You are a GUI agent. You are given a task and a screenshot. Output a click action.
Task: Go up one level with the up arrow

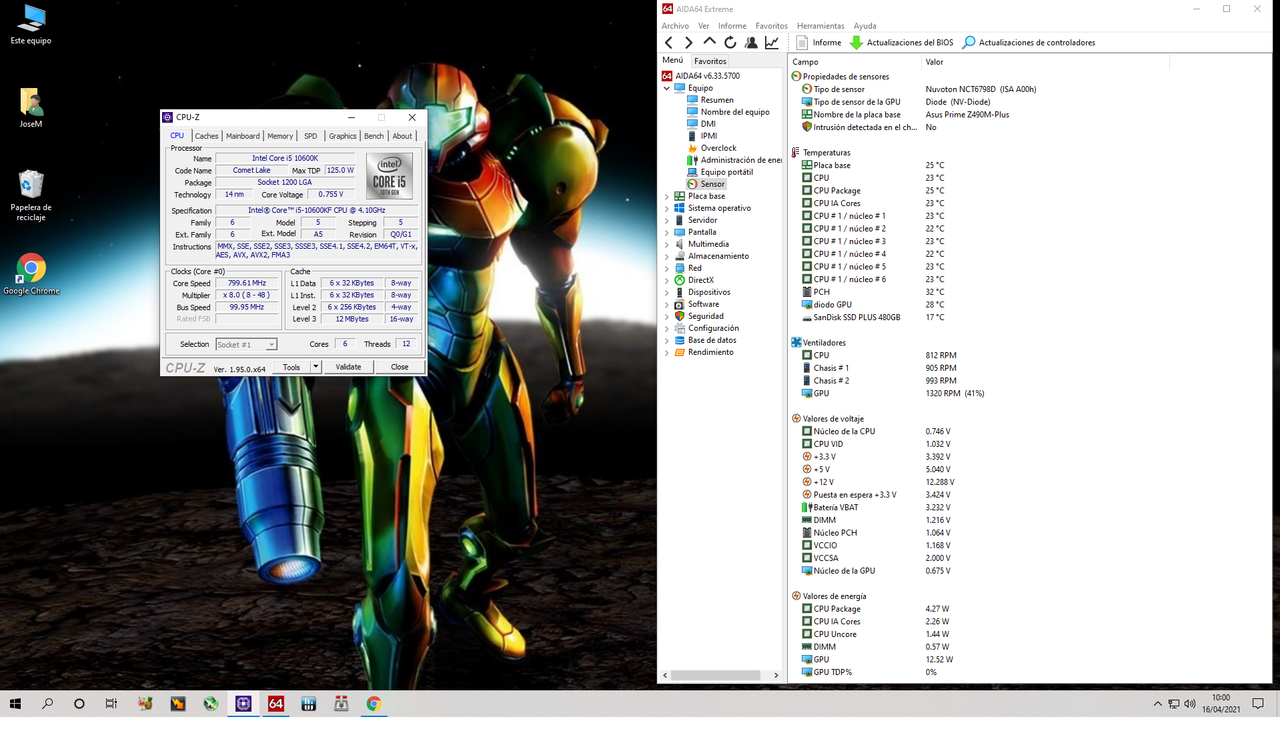709,43
